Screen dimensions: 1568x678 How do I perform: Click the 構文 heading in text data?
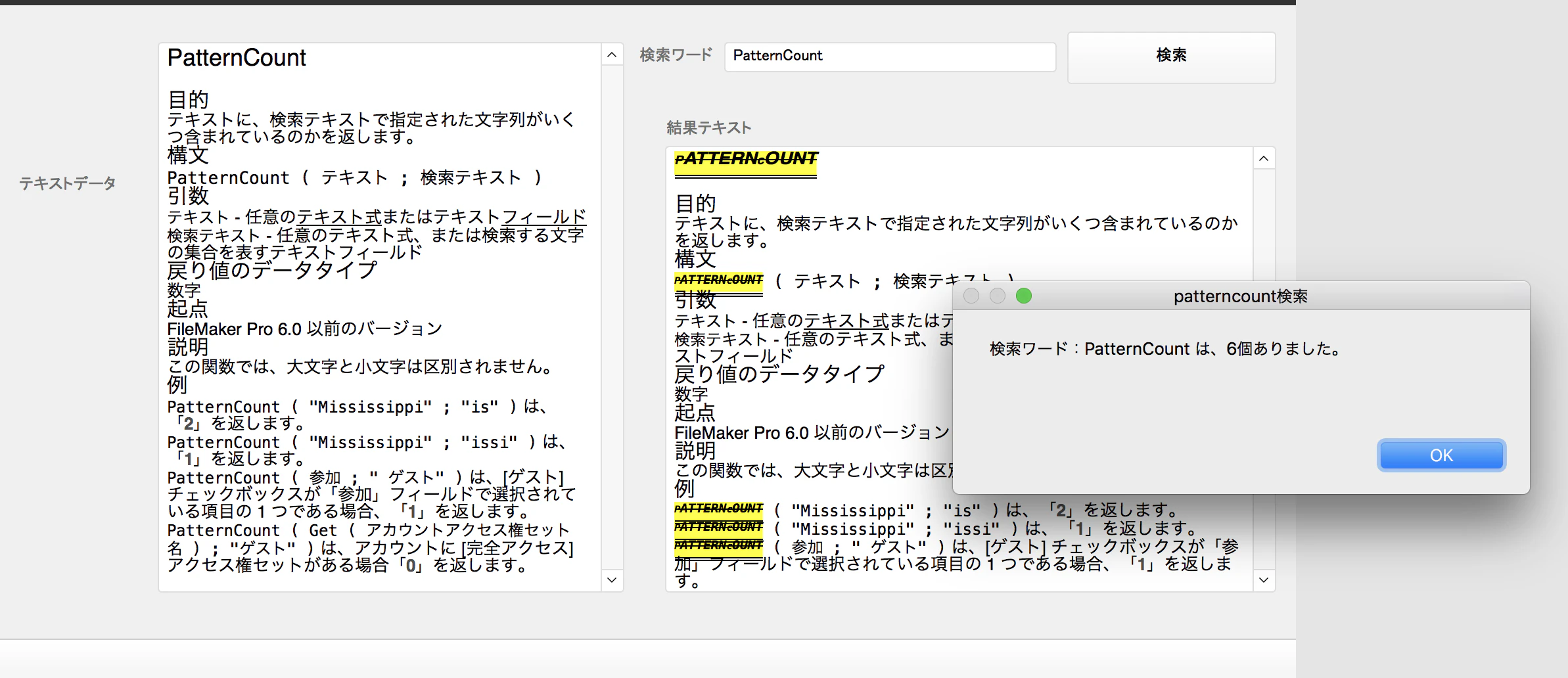click(x=188, y=156)
